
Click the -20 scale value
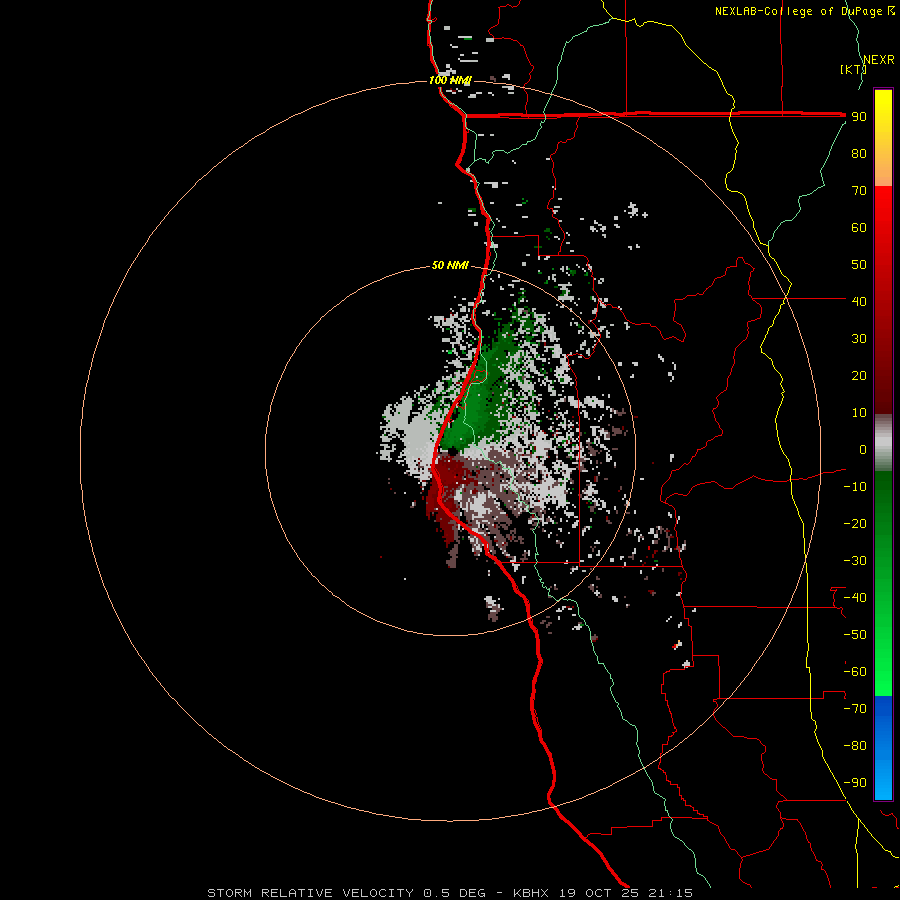pos(855,524)
